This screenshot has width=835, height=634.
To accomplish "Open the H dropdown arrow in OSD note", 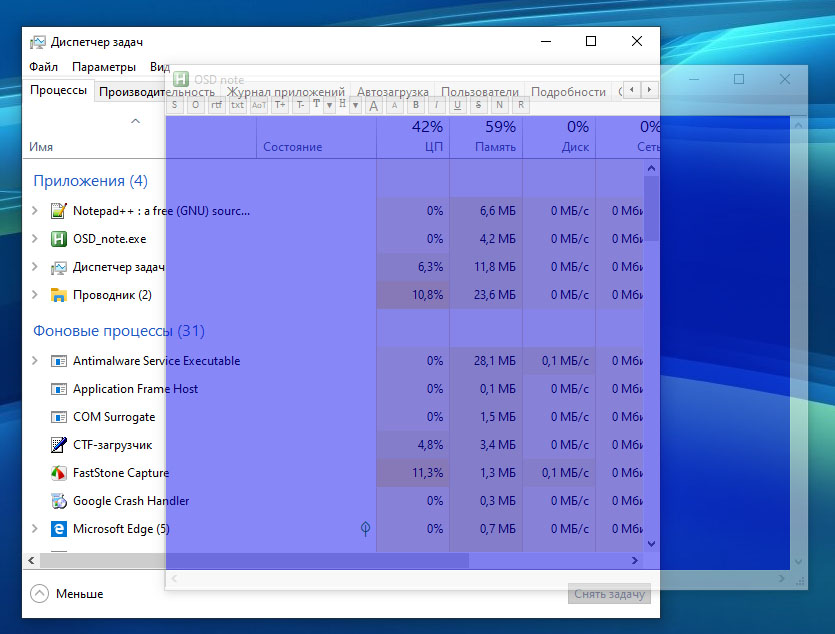I will pos(356,105).
